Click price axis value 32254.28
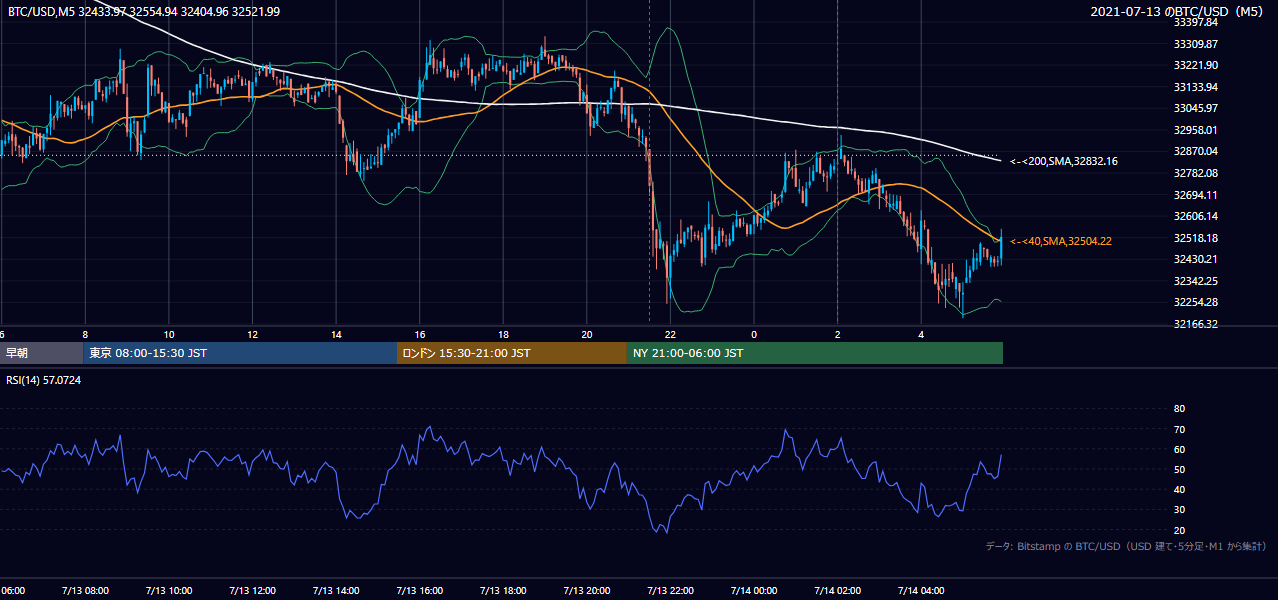Viewport: 1278px width, 600px height. pyautogui.click(x=1196, y=302)
